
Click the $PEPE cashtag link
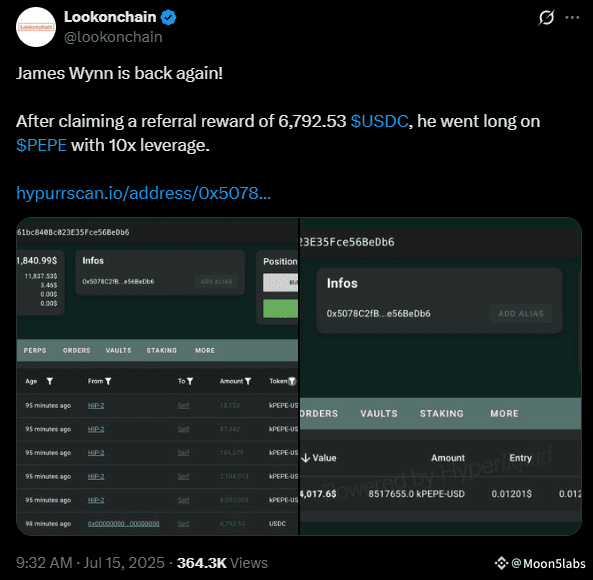[x=42, y=145]
